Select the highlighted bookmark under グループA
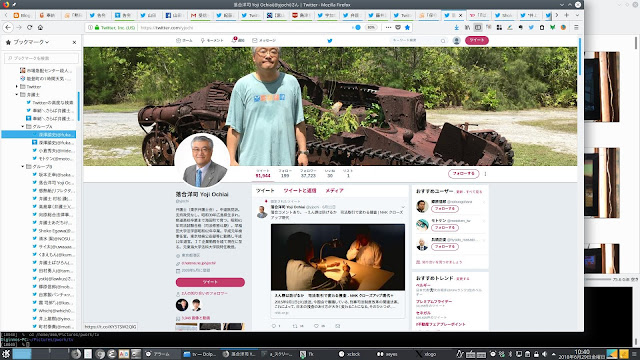The width and height of the screenshot is (640, 360). [39, 134]
